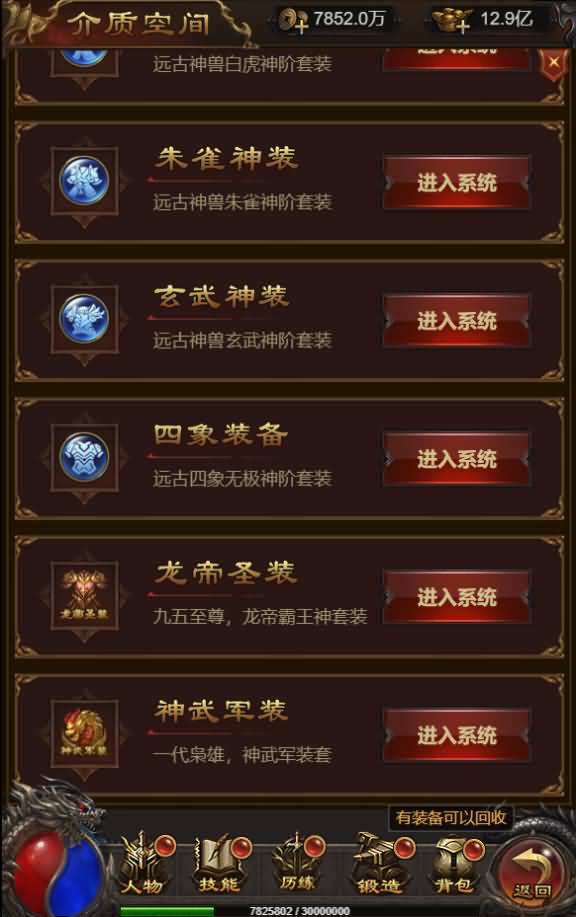Screen dimensions: 576x917
Task: Close the 介质空间 panel with X
Action: click(554, 63)
